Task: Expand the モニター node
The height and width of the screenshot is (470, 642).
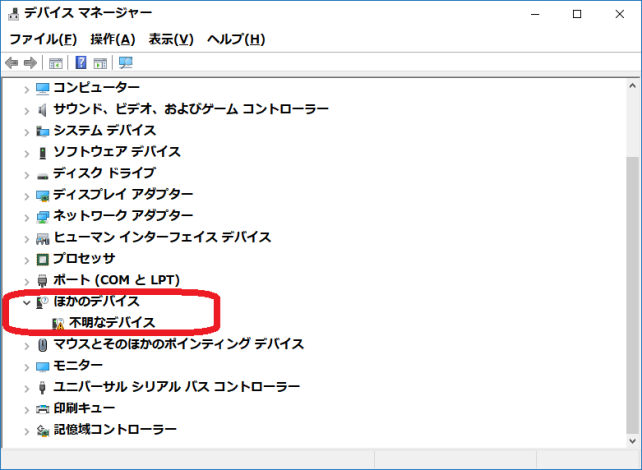Action: pos(27,367)
